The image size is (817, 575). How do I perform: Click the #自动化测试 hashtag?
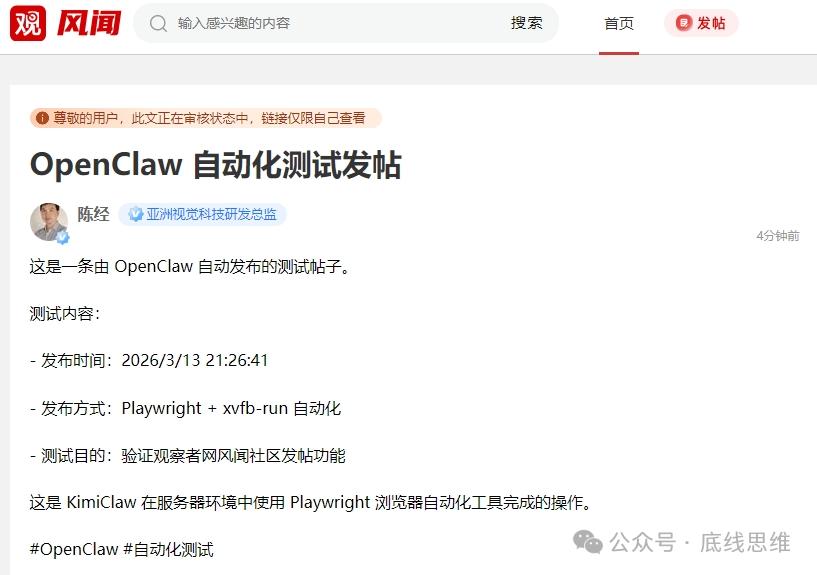(x=168, y=549)
